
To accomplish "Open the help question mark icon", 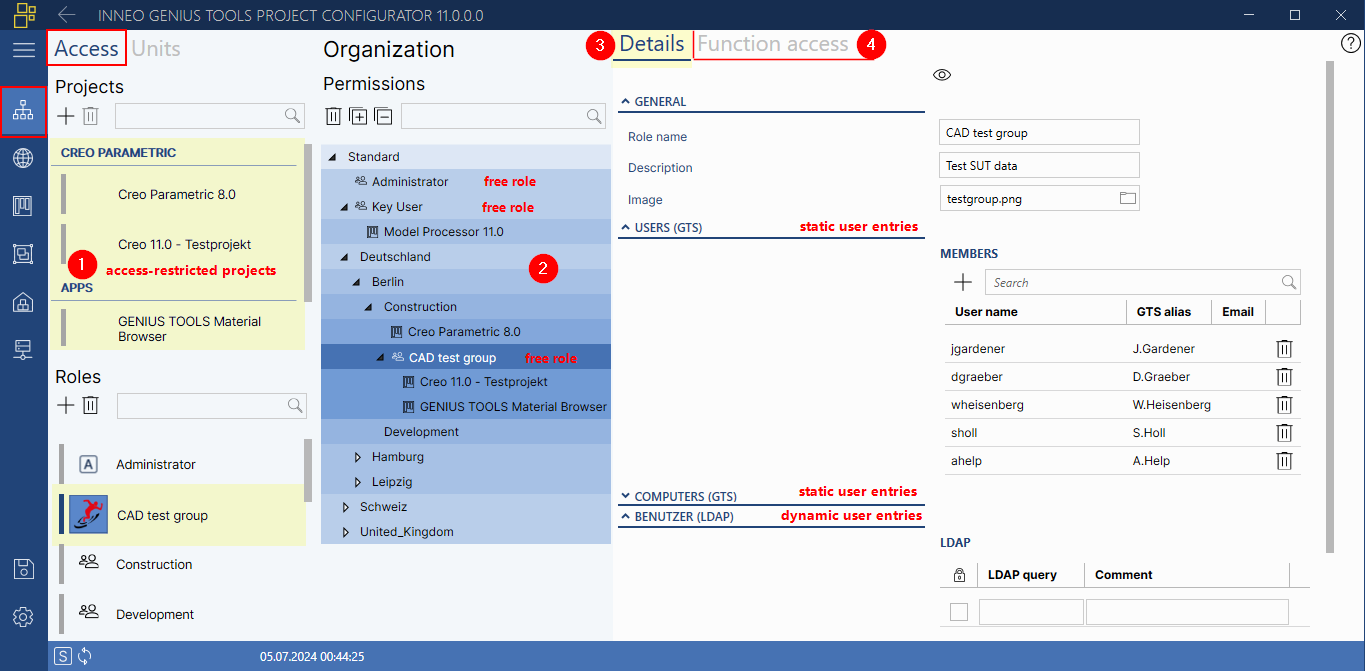I will click(x=1350, y=43).
